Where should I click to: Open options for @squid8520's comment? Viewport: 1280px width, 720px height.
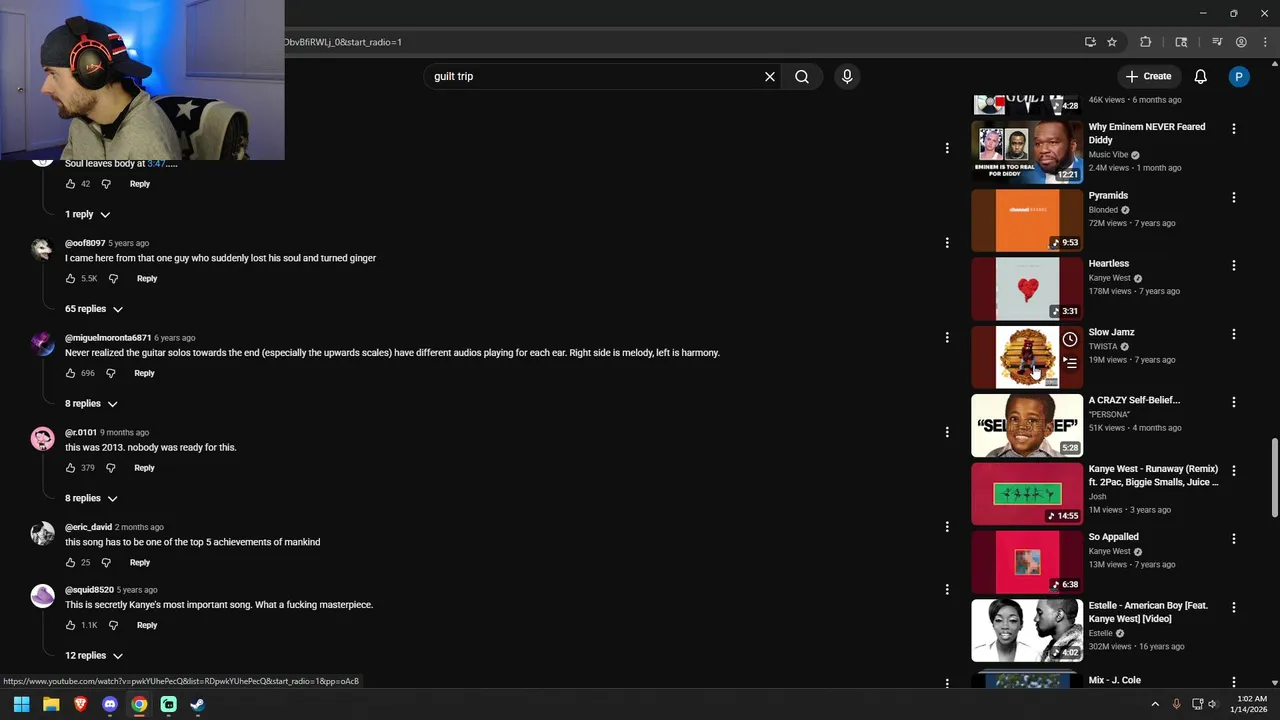click(x=947, y=590)
